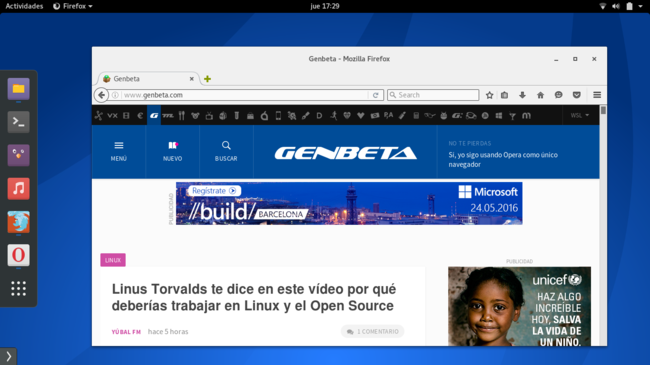This screenshot has height=365, width=650.
Task: Open the Firefox app menu in top bar
Action: pos(73,6)
